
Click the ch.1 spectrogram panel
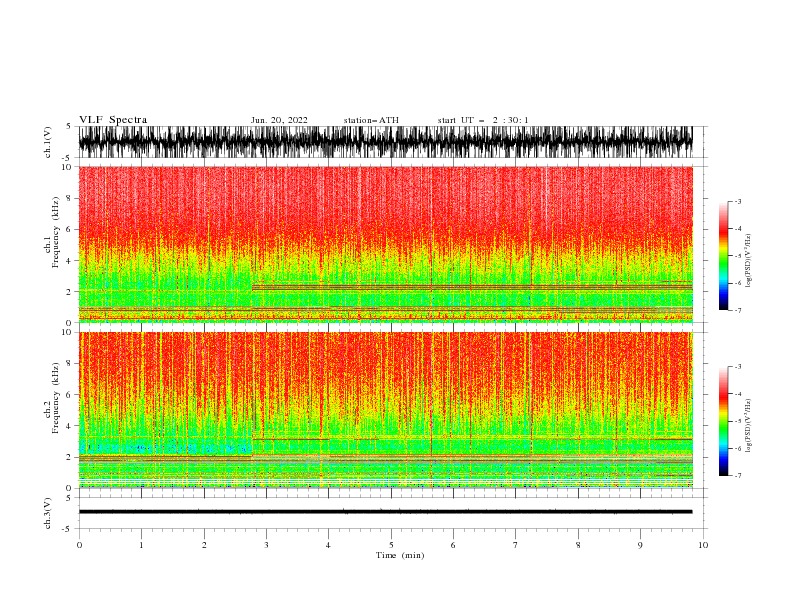click(x=385, y=244)
